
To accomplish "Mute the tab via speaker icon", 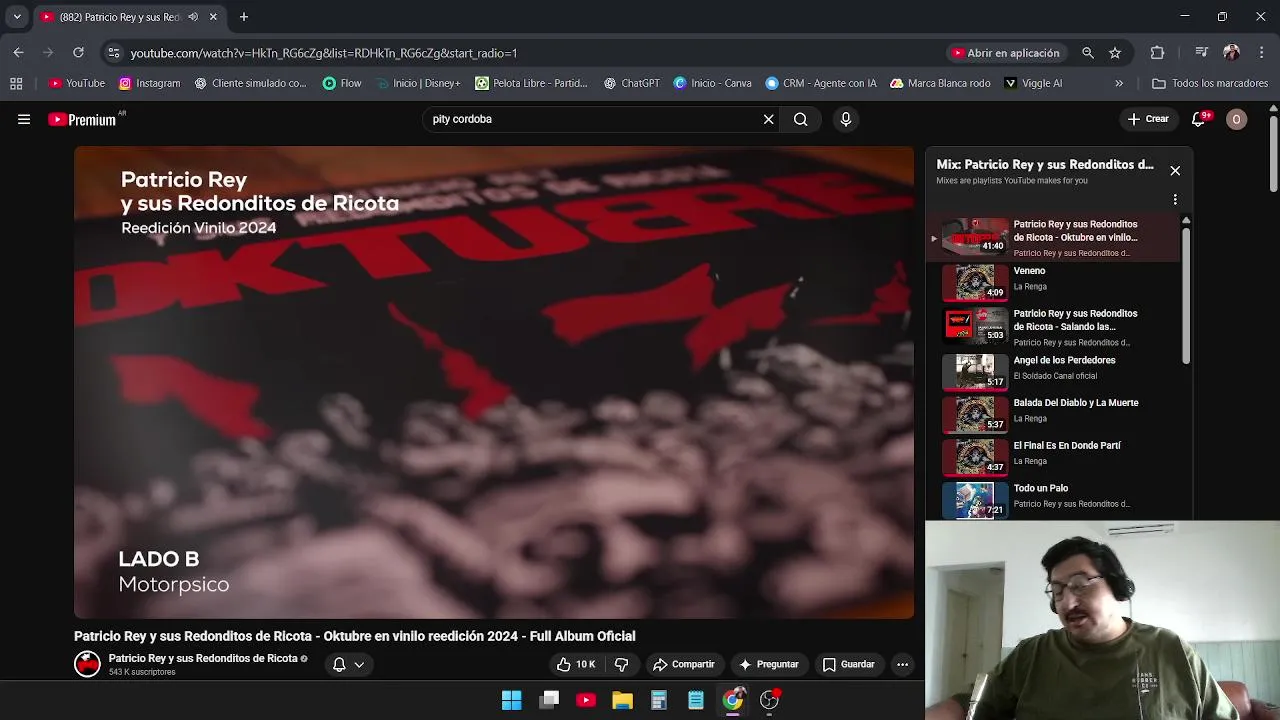I will point(192,17).
